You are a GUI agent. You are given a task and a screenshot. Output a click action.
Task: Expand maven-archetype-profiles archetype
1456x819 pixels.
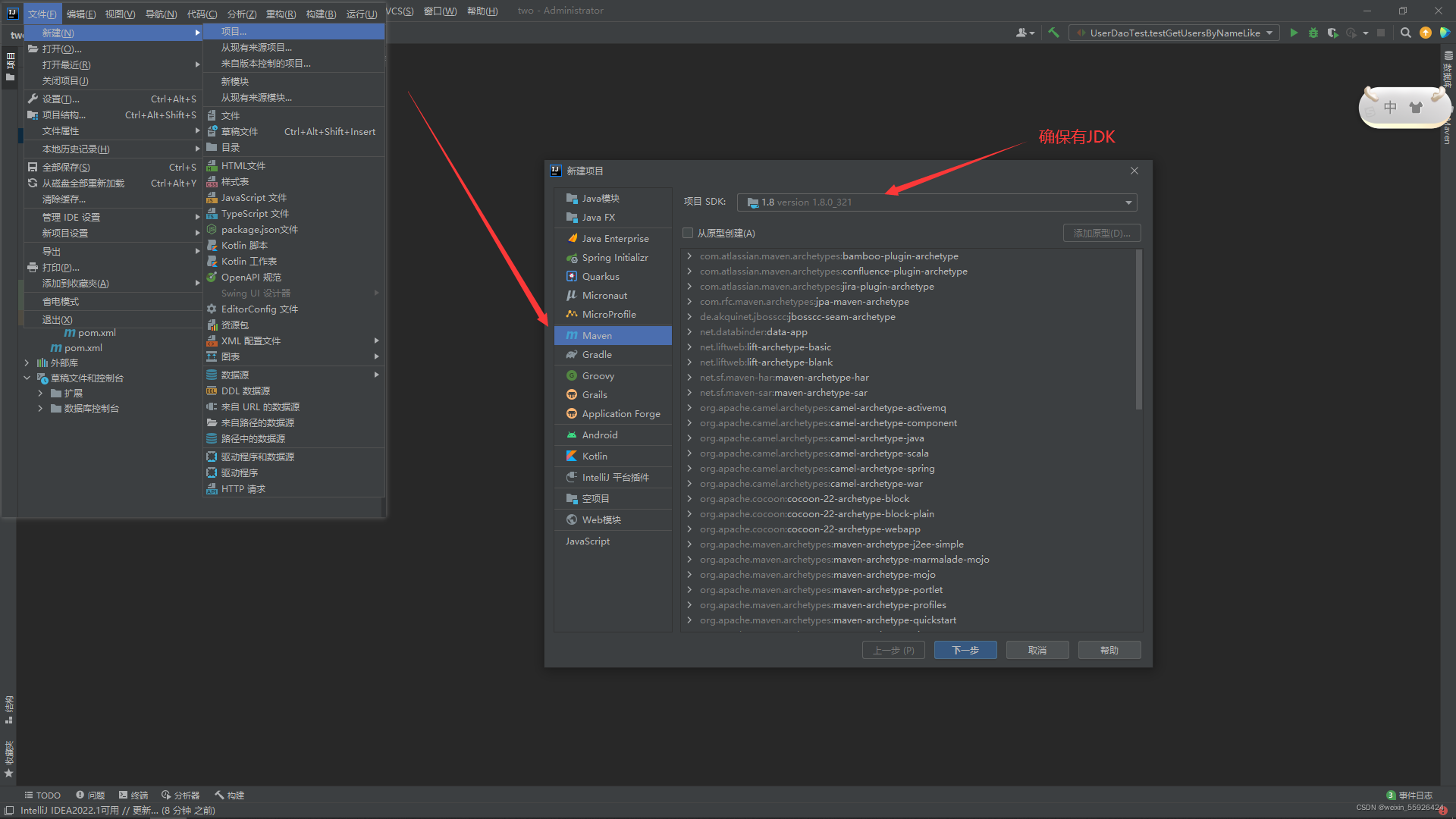689,604
